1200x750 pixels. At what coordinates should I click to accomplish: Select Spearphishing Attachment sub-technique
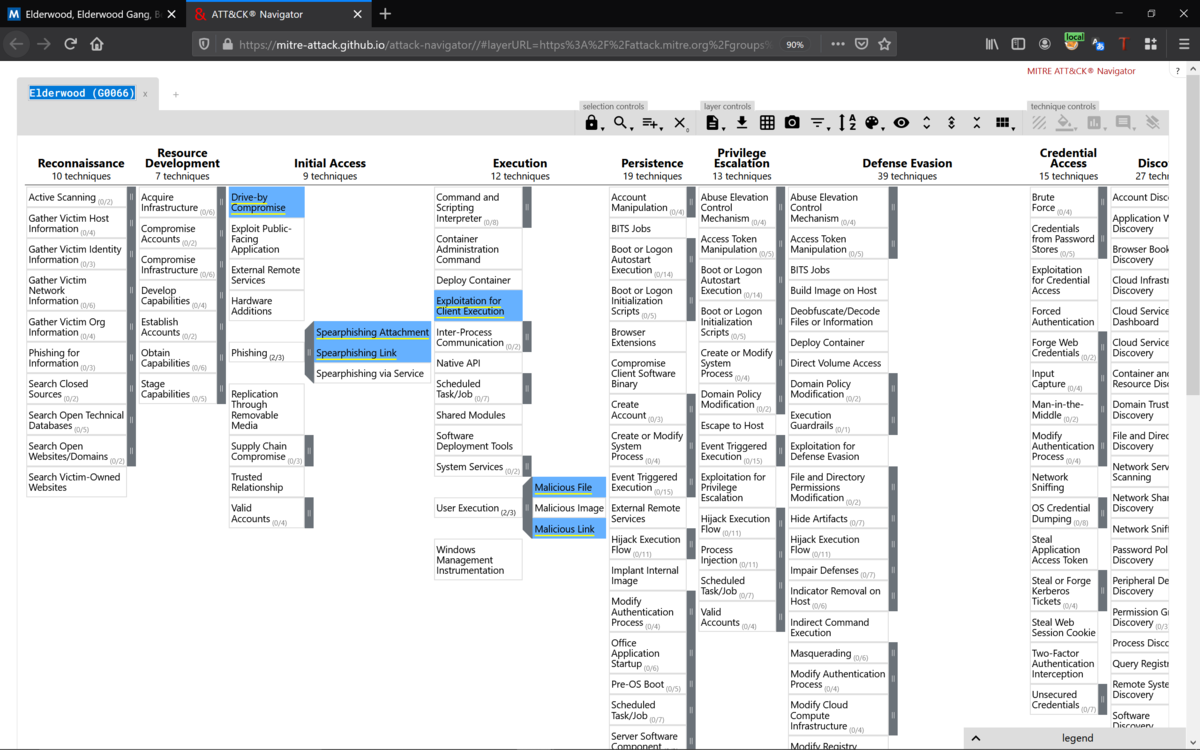372,332
